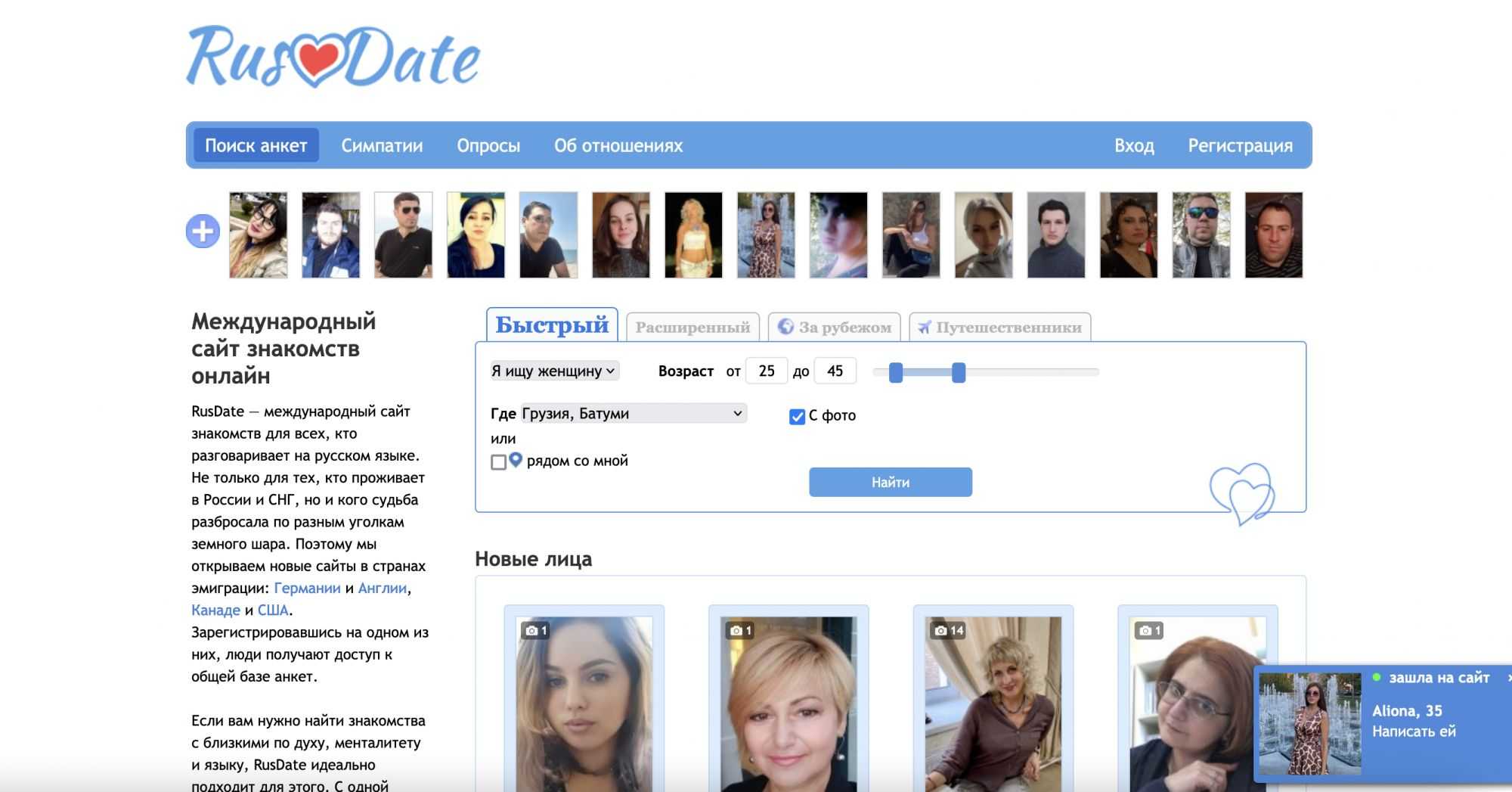The width and height of the screenshot is (1512, 792).
Task: Switch to the 'Расширенный' search tab
Action: (692, 328)
